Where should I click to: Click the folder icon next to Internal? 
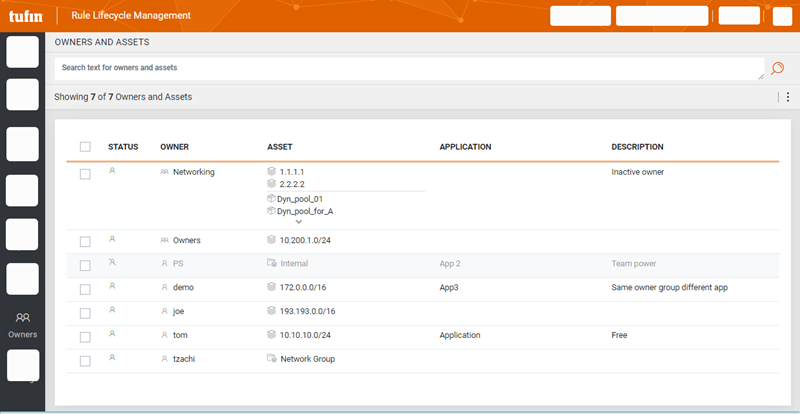click(x=272, y=263)
